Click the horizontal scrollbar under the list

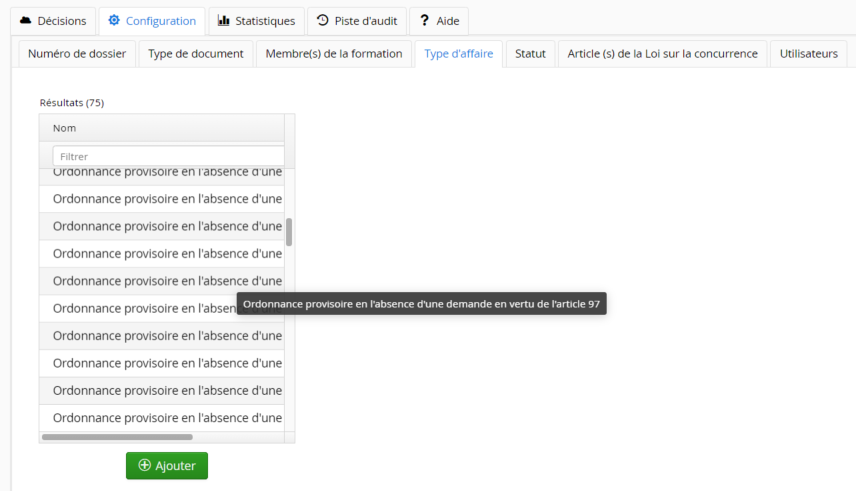point(117,437)
